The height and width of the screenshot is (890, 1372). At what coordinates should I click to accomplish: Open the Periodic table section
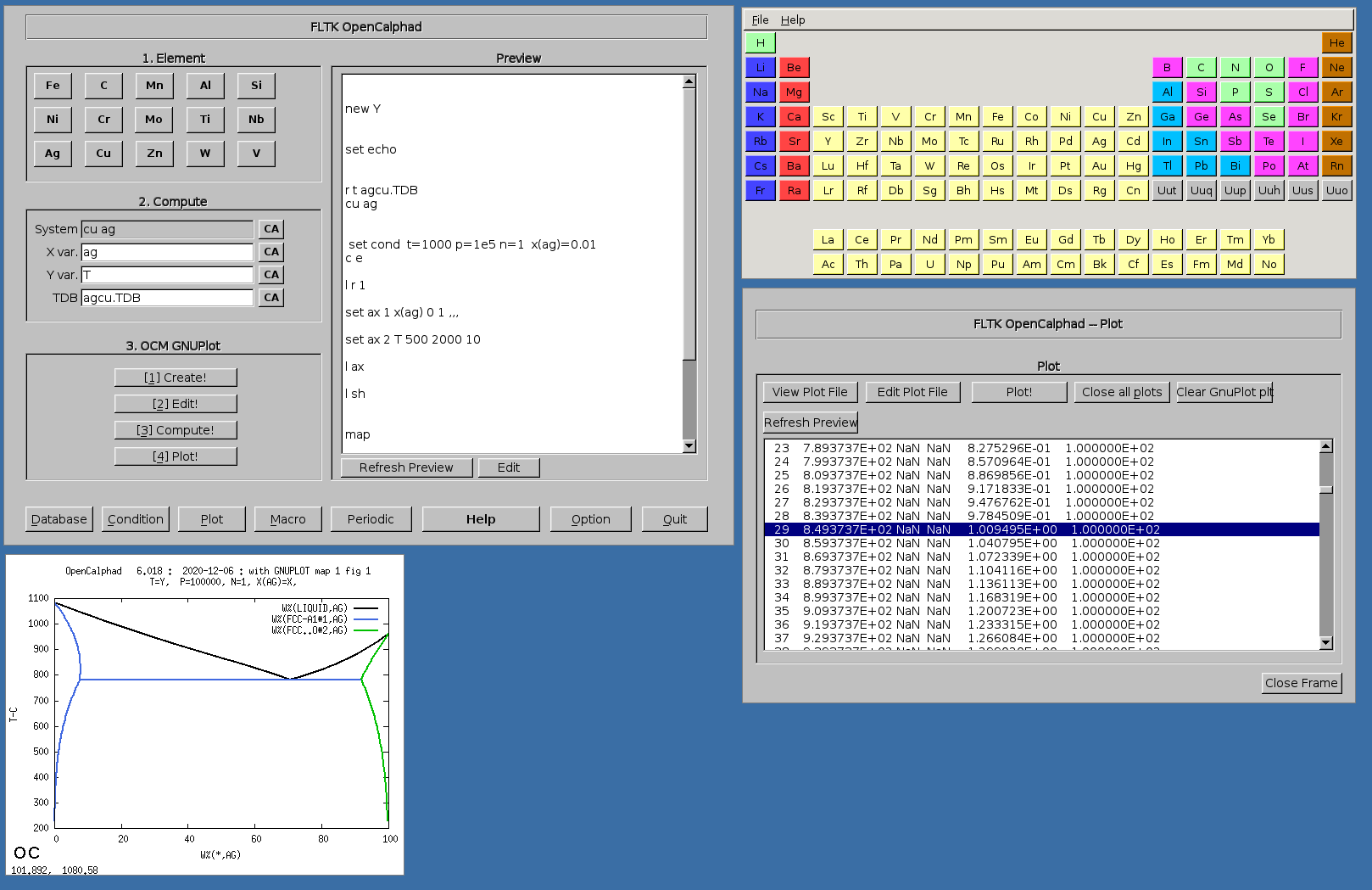[371, 519]
